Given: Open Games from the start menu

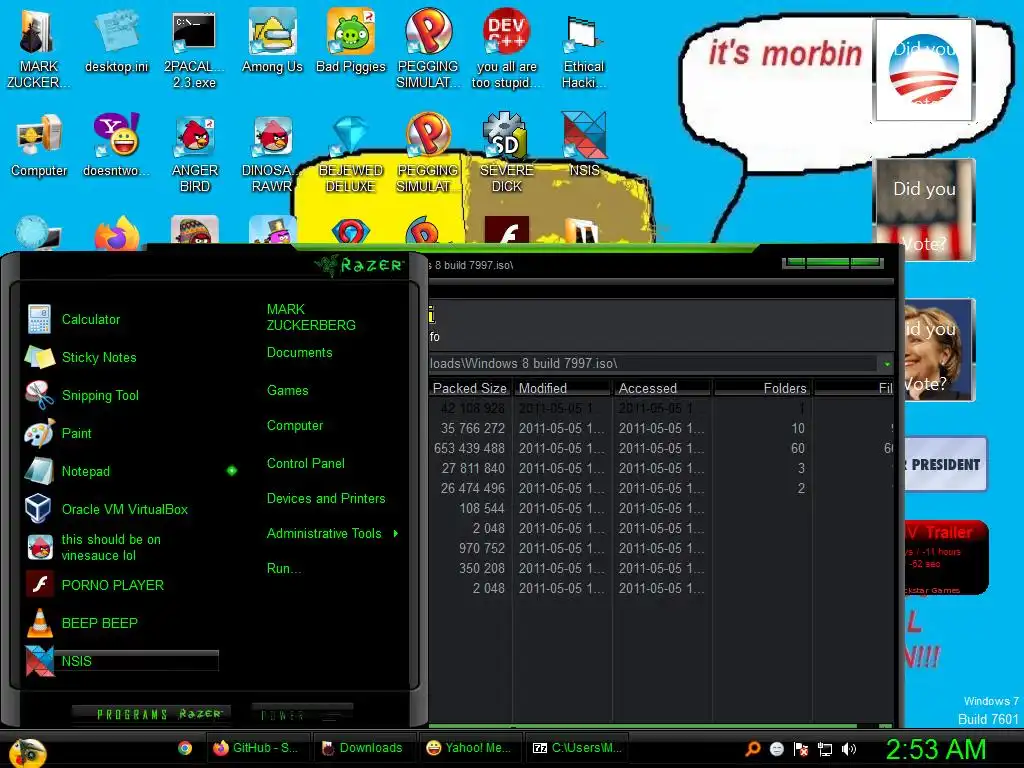Looking at the screenshot, I should pos(287,391).
